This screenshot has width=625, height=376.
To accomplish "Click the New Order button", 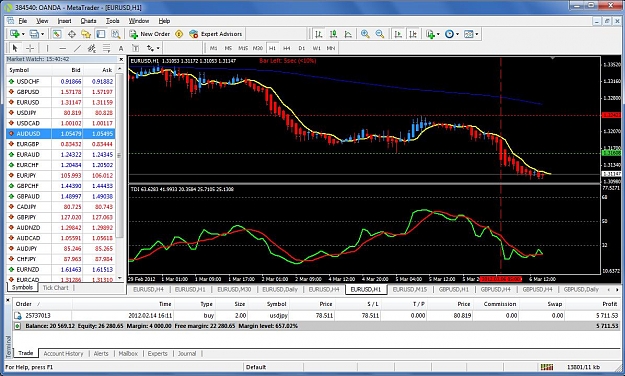I will 149,34.
